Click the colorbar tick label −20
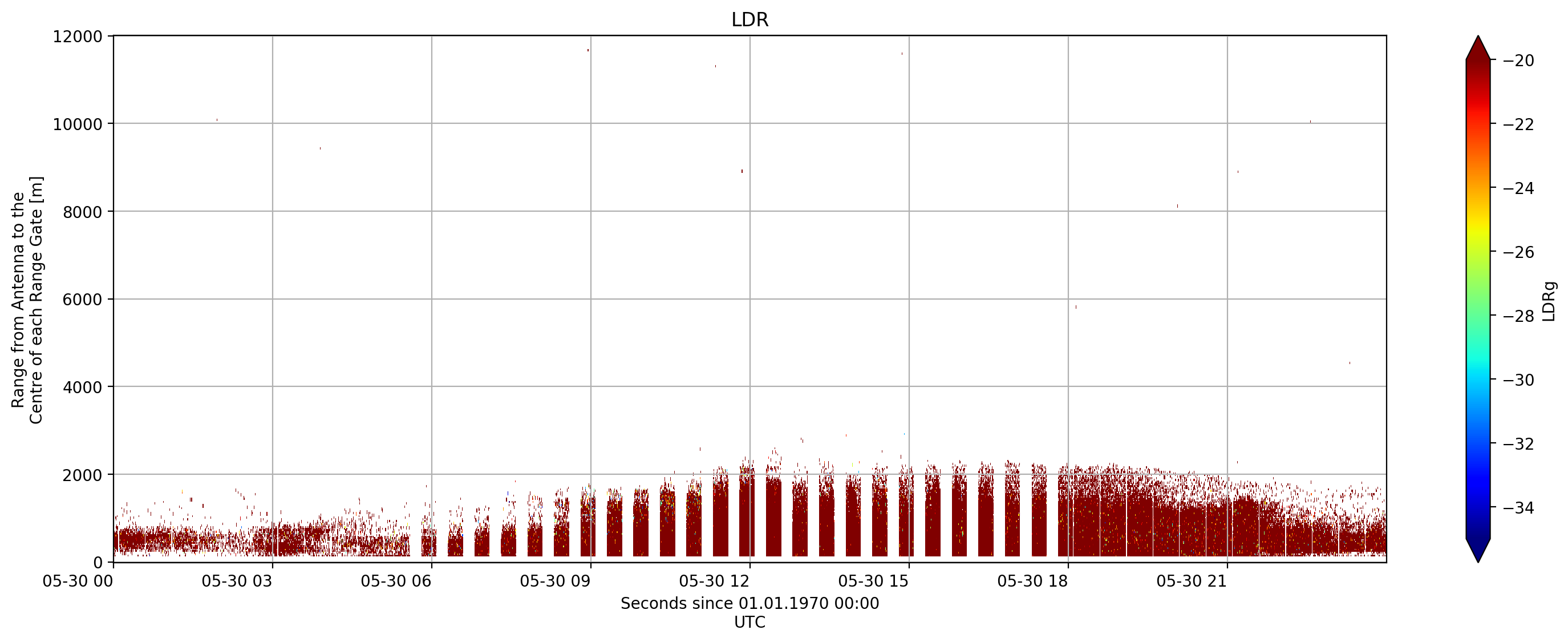The height and width of the screenshot is (642, 1568). coord(1519,61)
